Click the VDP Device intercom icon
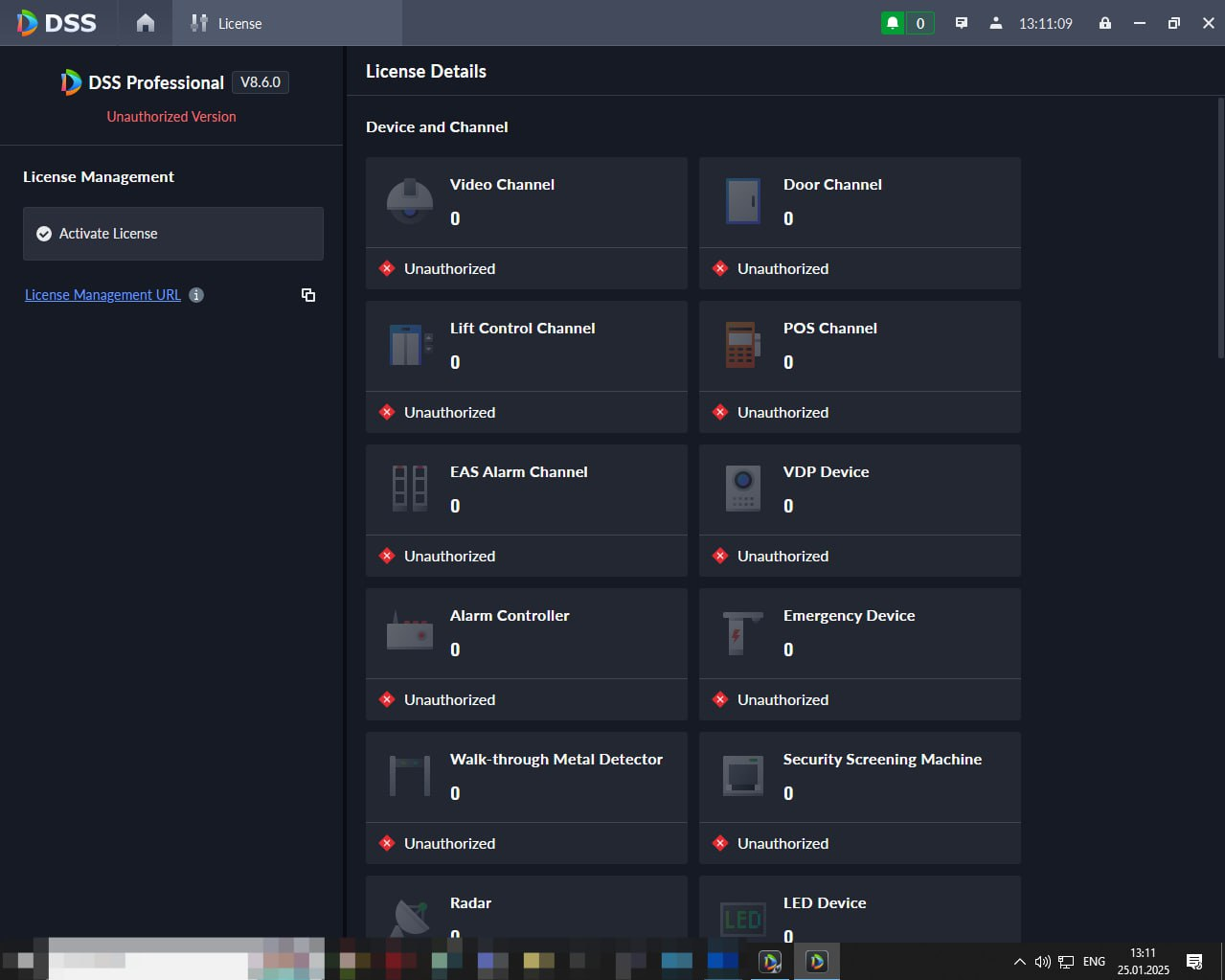The height and width of the screenshot is (980, 1225). pyautogui.click(x=743, y=489)
